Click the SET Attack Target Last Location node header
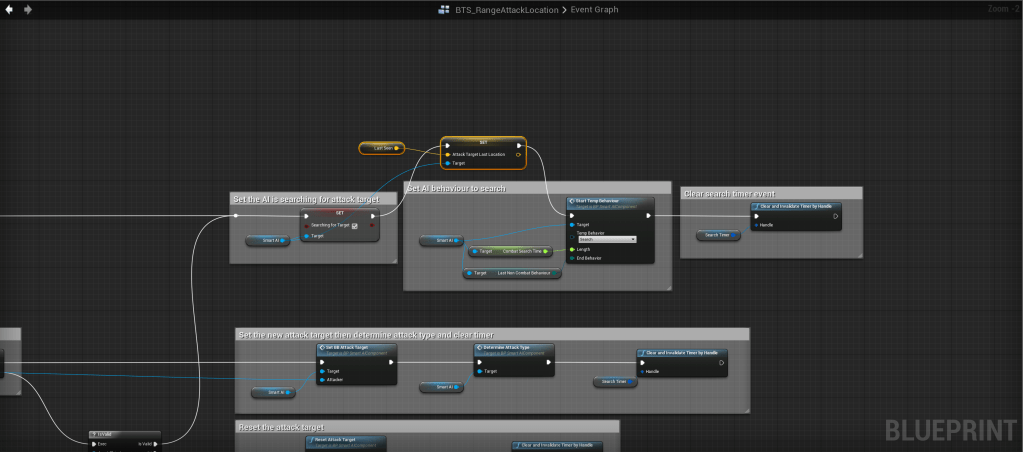Image resolution: width=1023 pixels, height=452 pixels. click(x=483, y=142)
